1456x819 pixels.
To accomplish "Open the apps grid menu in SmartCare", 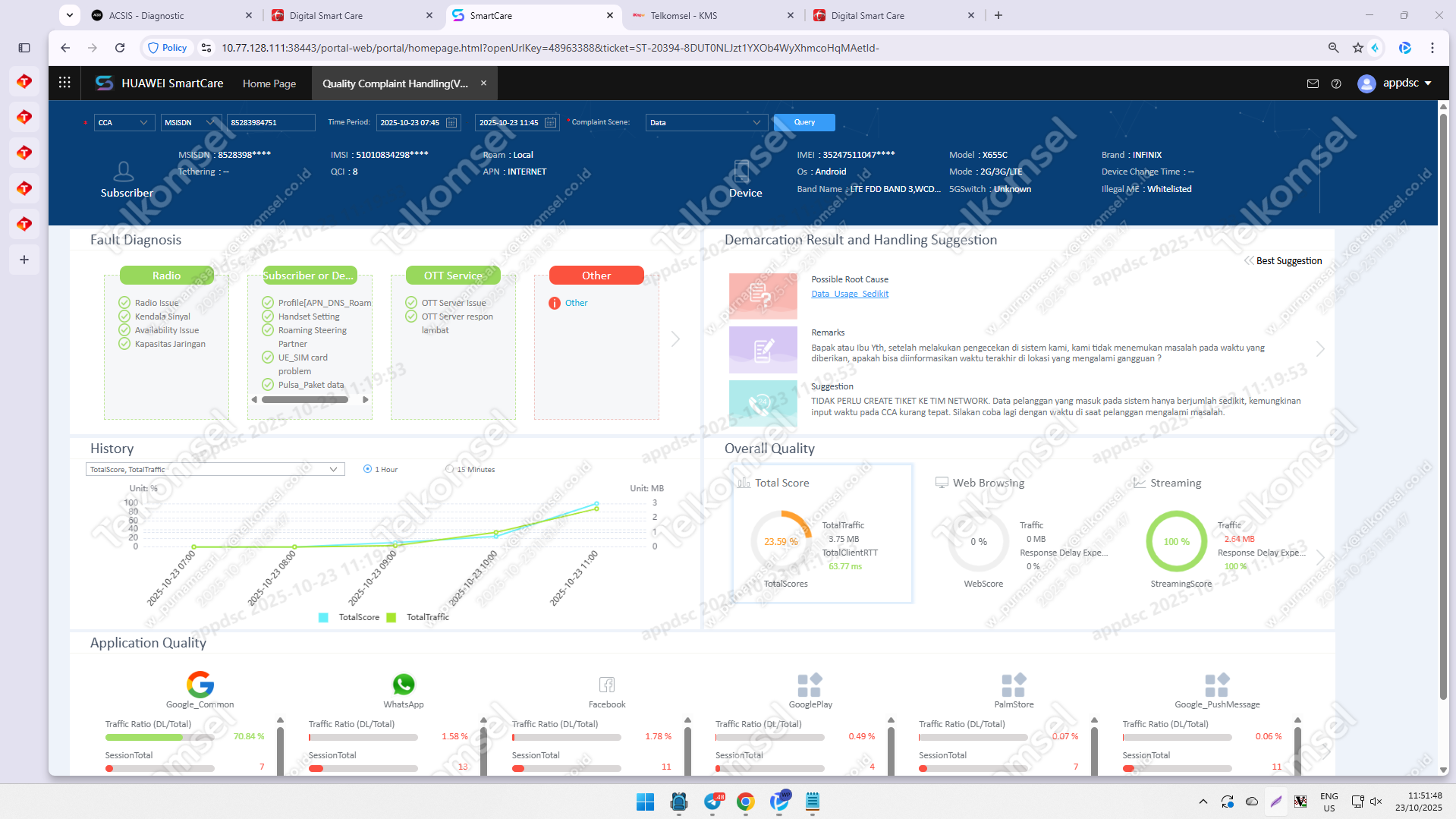I will pos(64,83).
